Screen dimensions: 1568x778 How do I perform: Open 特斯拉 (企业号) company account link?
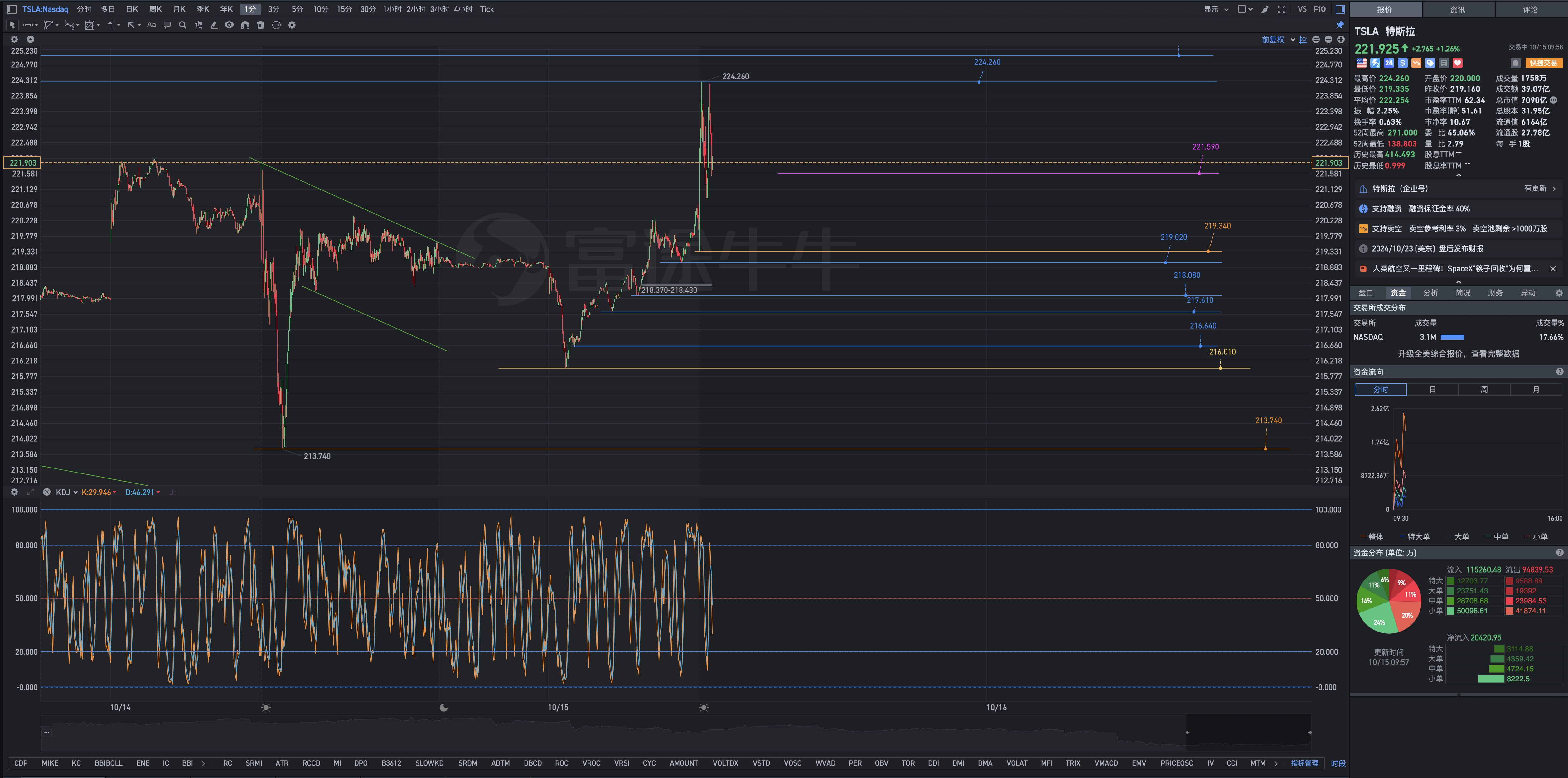(x=1458, y=189)
